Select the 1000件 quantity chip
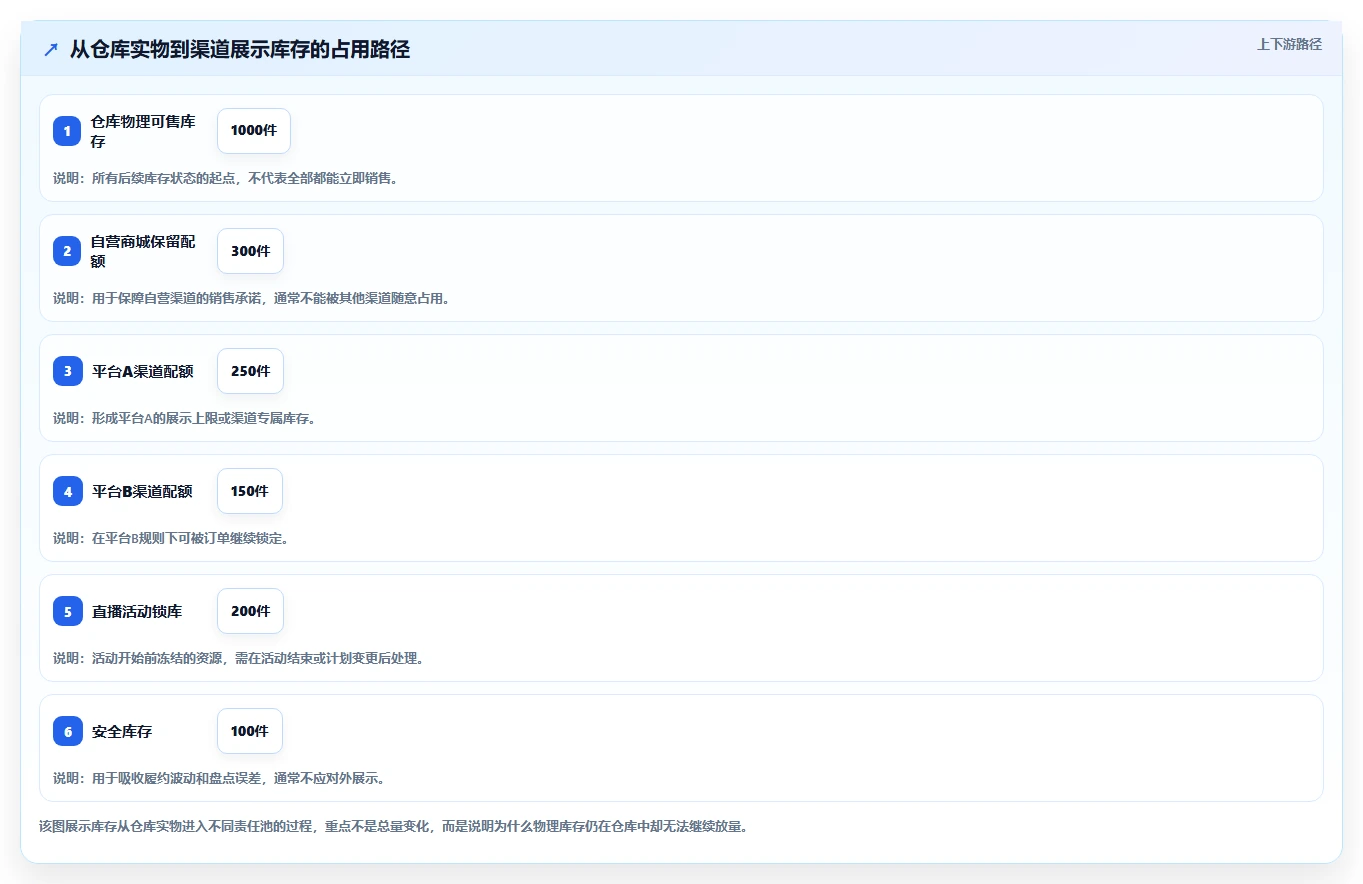 tap(254, 131)
